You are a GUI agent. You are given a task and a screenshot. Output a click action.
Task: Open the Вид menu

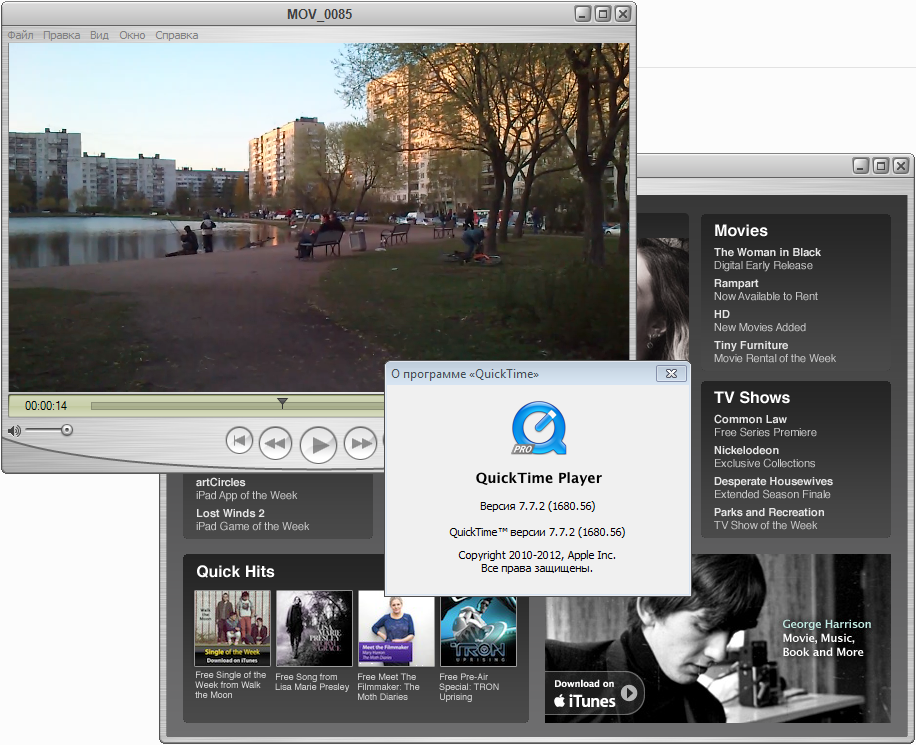pos(99,35)
